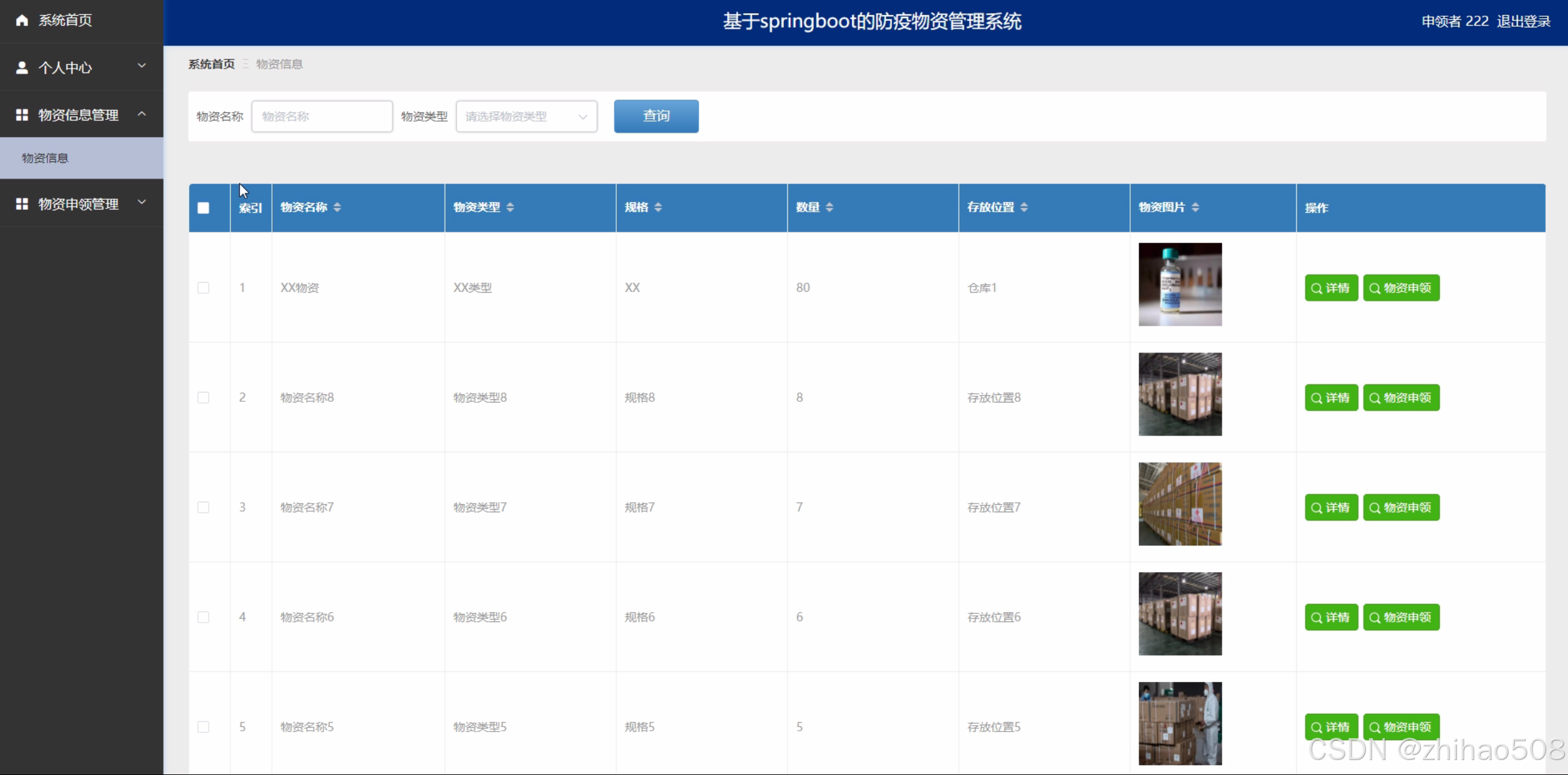The width and height of the screenshot is (1568, 775).
Task: Toggle the select-all checkbox in table header
Action: 203,208
